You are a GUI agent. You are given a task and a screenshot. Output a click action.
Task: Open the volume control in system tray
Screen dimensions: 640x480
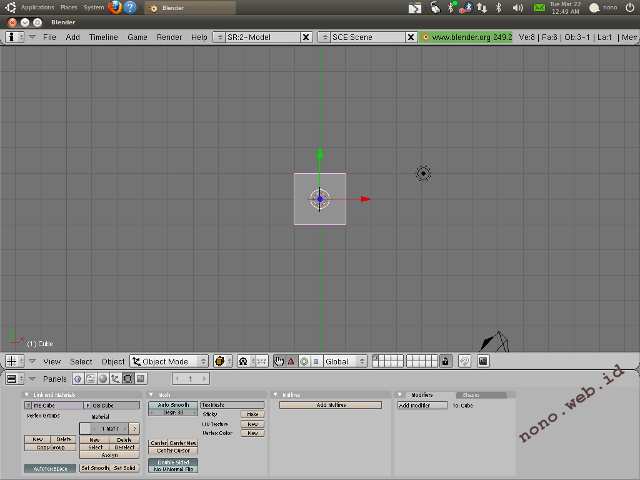click(x=518, y=8)
